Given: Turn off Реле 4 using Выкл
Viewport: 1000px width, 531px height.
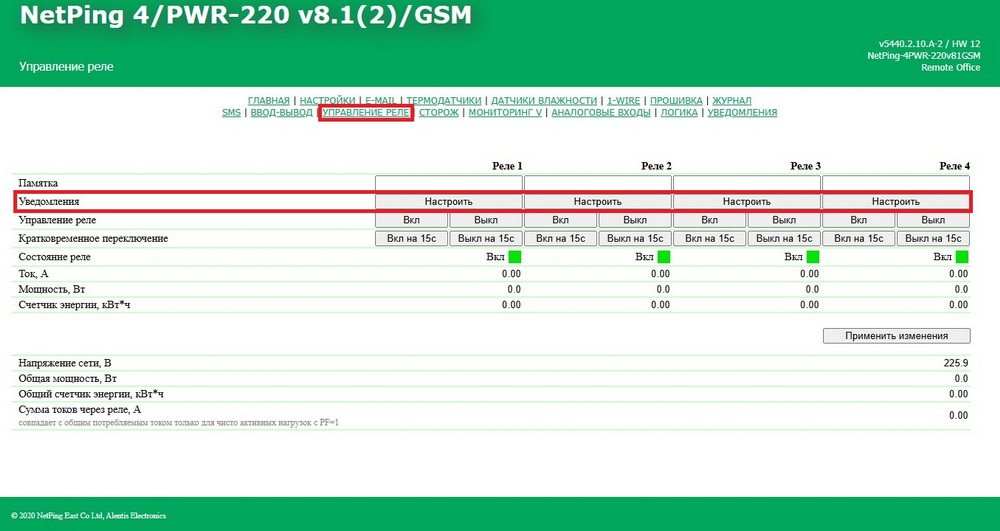Looking at the screenshot, I should pos(933,220).
